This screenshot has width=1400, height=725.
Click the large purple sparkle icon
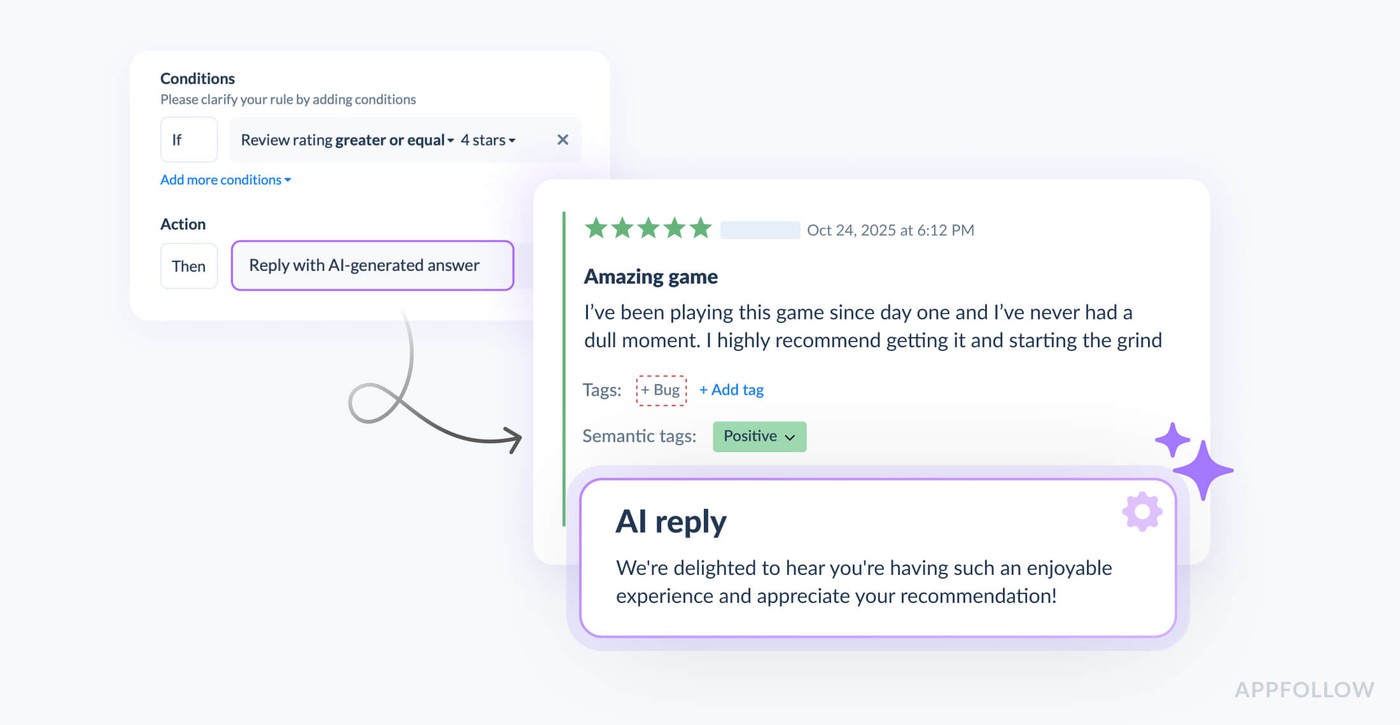[1203, 469]
